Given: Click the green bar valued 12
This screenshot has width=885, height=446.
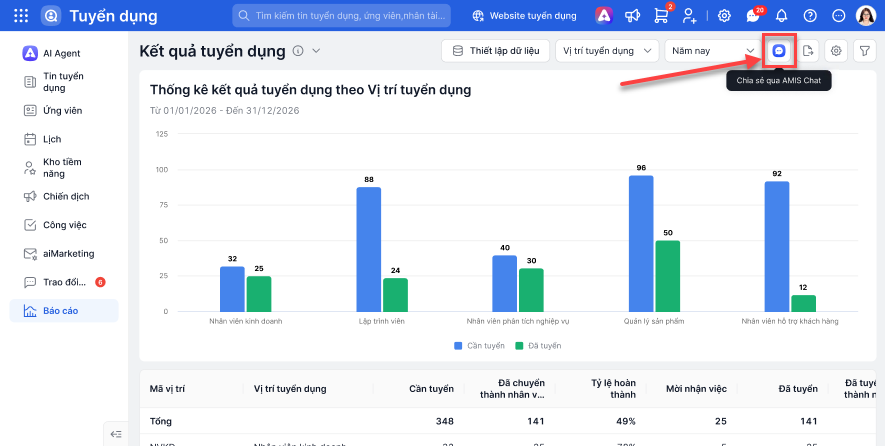Looking at the screenshot, I should (x=804, y=303).
